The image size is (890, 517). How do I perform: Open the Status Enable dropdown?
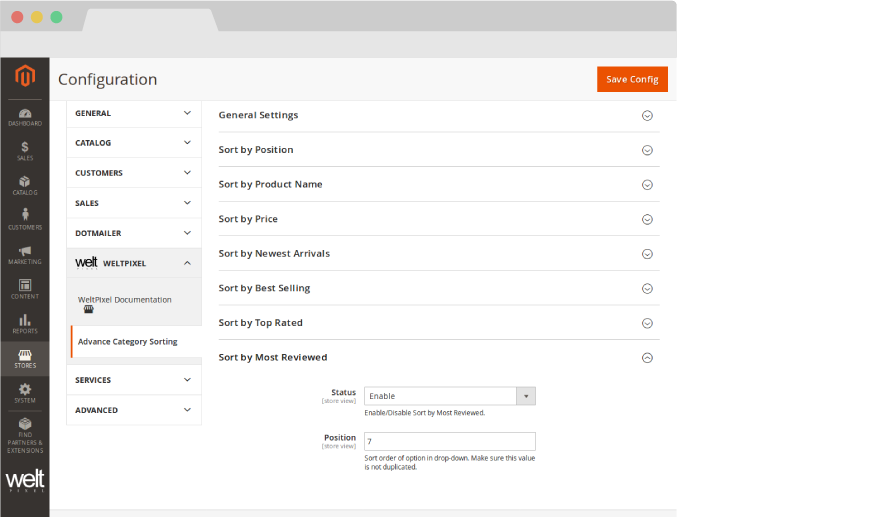pos(449,396)
